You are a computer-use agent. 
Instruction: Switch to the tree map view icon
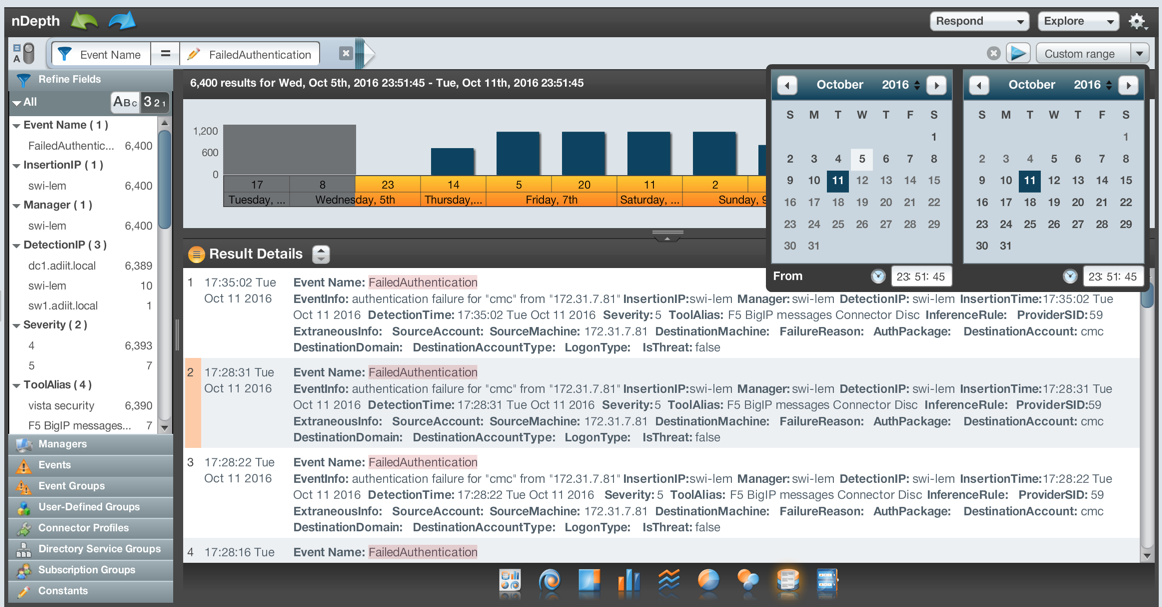point(589,581)
